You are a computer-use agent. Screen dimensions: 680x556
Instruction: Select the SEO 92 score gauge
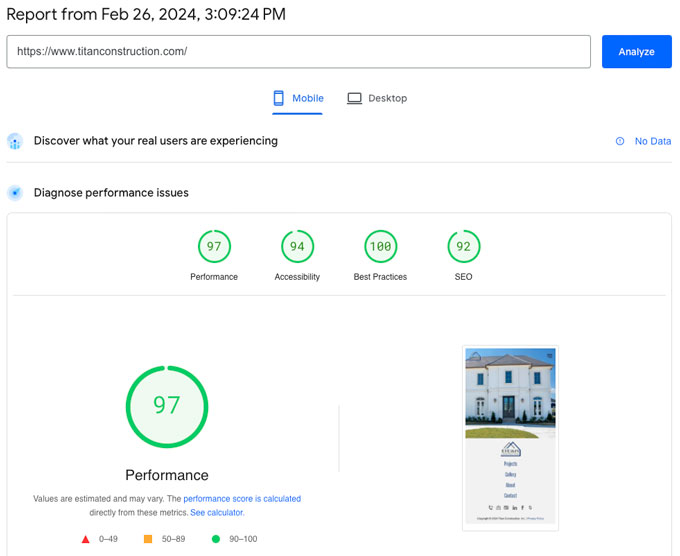point(464,246)
